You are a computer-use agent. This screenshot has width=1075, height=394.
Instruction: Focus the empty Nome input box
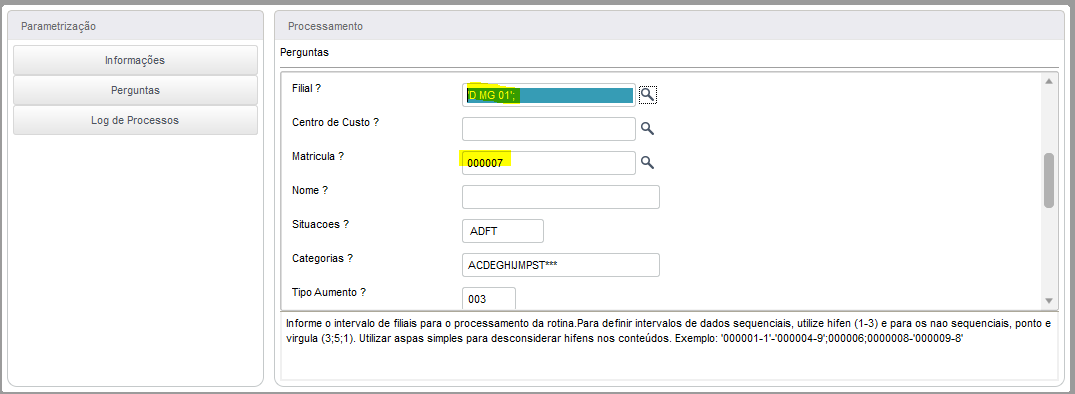pyautogui.click(x=561, y=197)
